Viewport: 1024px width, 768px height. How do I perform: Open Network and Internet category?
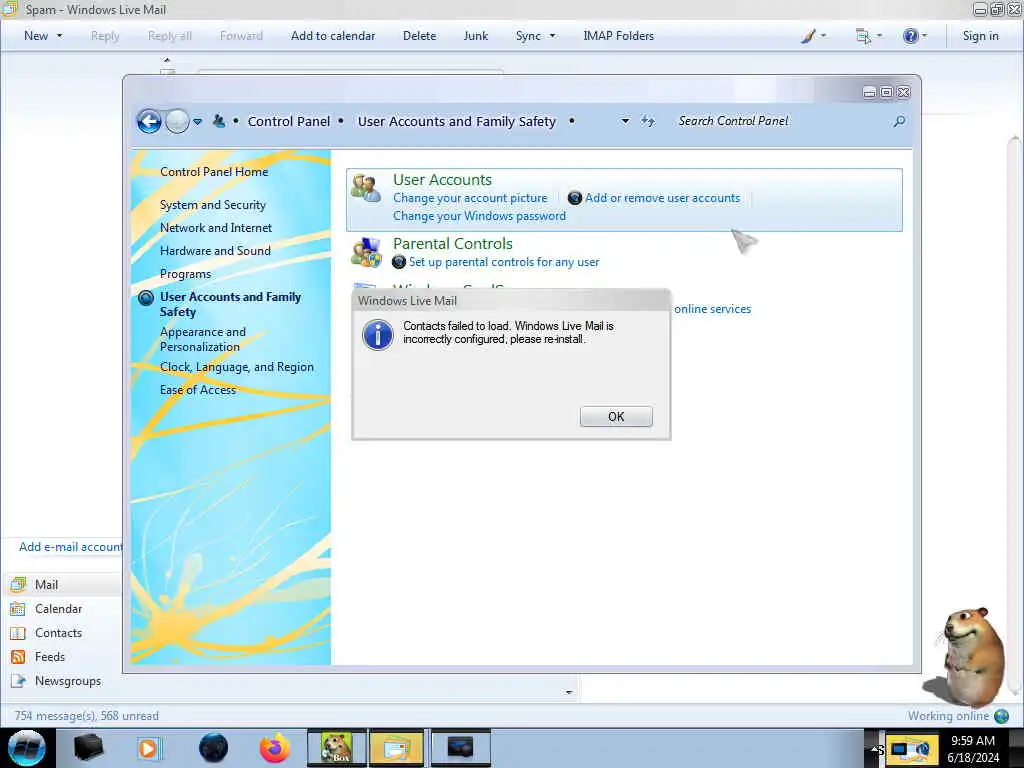(x=216, y=228)
